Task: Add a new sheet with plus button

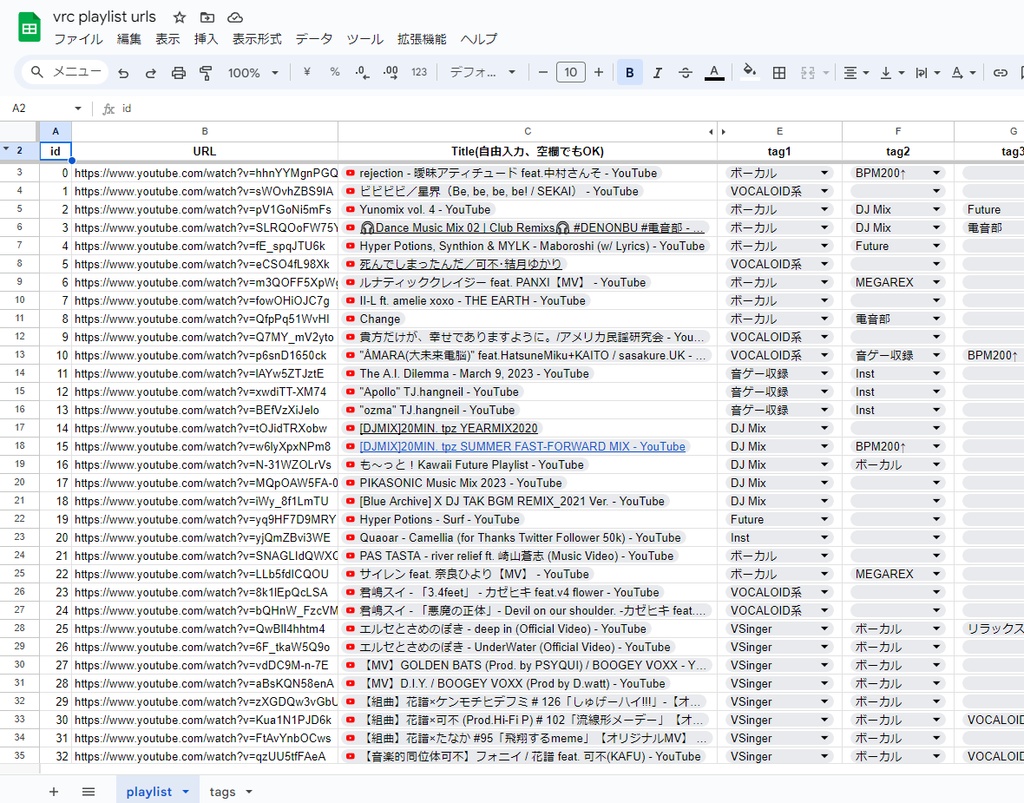Action: tap(54, 792)
